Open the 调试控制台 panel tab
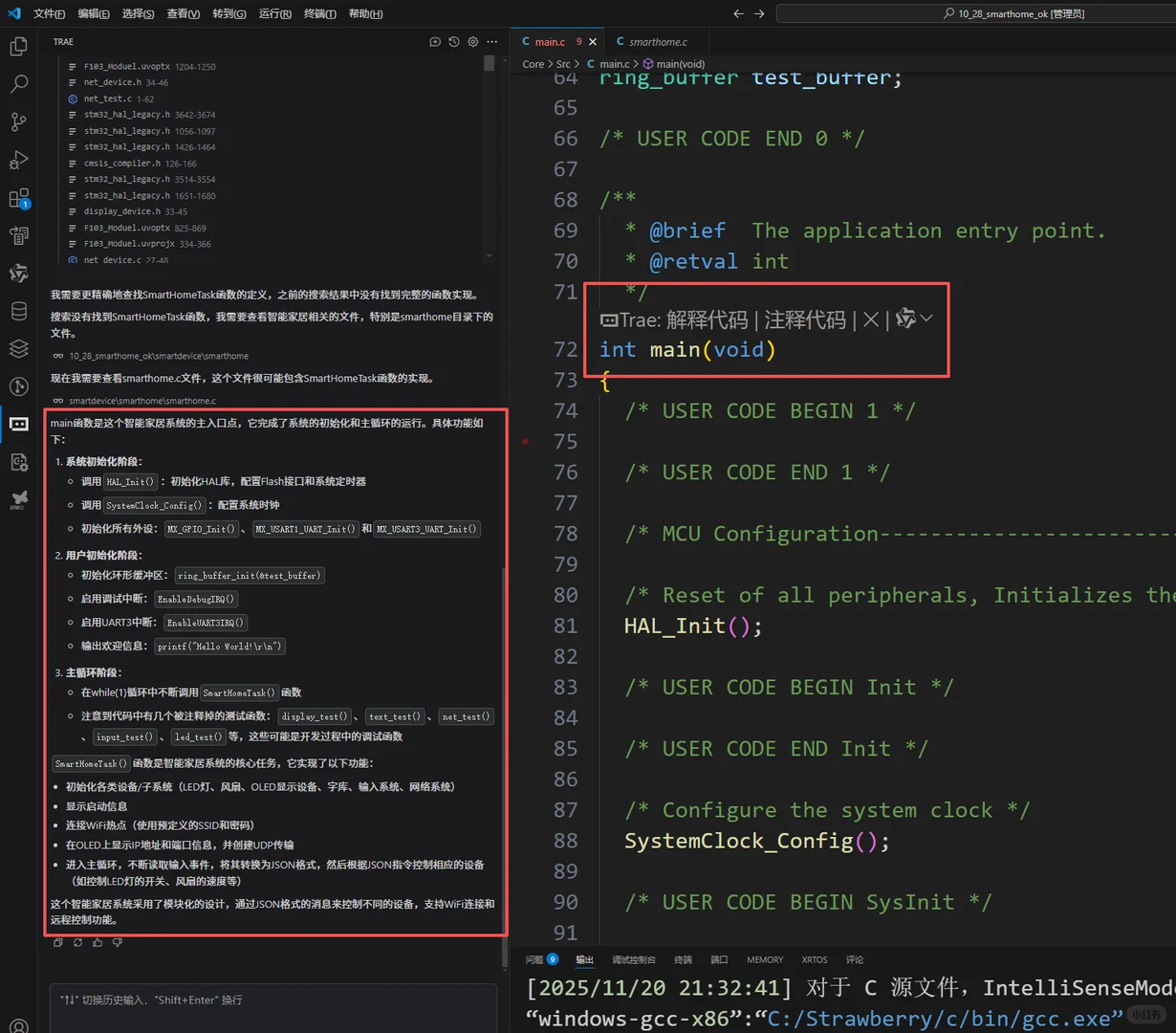The image size is (1176, 1033). pos(634,959)
